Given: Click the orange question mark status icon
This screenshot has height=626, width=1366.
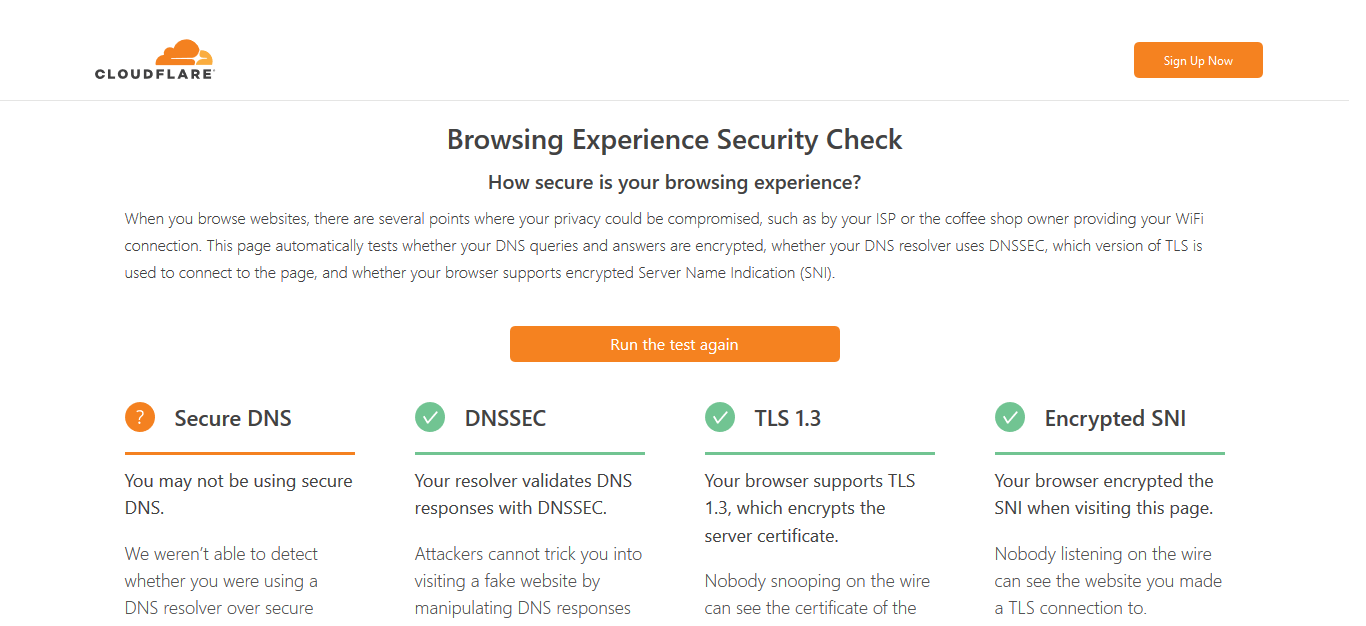Looking at the screenshot, I should pyautogui.click(x=140, y=417).
